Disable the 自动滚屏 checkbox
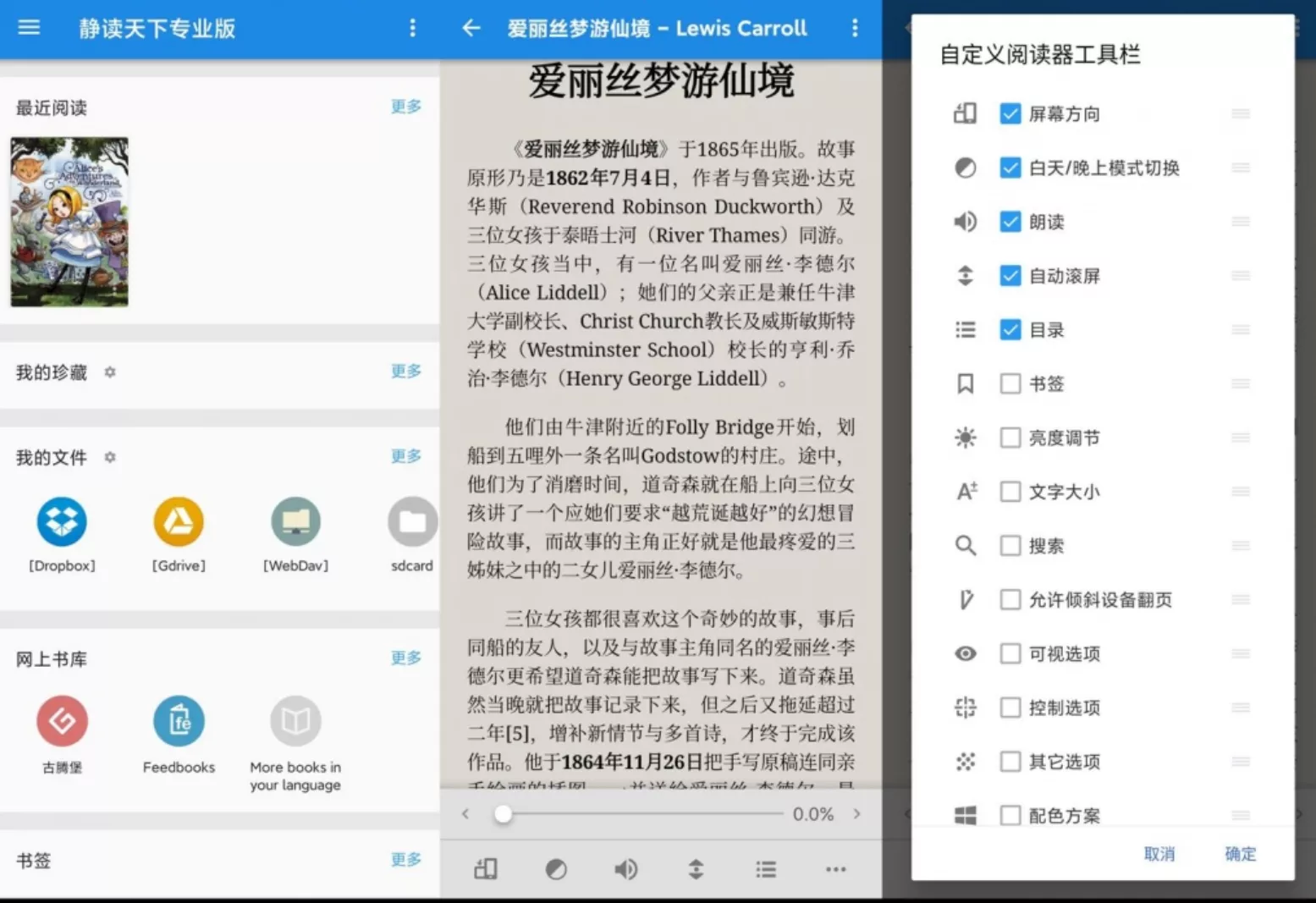1316x903 pixels. 1010,275
